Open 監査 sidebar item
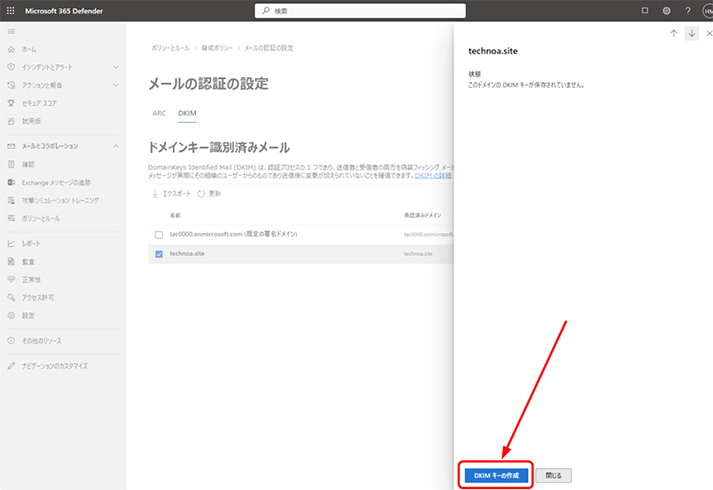Image resolution: width=713 pixels, height=490 pixels. click(x=28, y=261)
